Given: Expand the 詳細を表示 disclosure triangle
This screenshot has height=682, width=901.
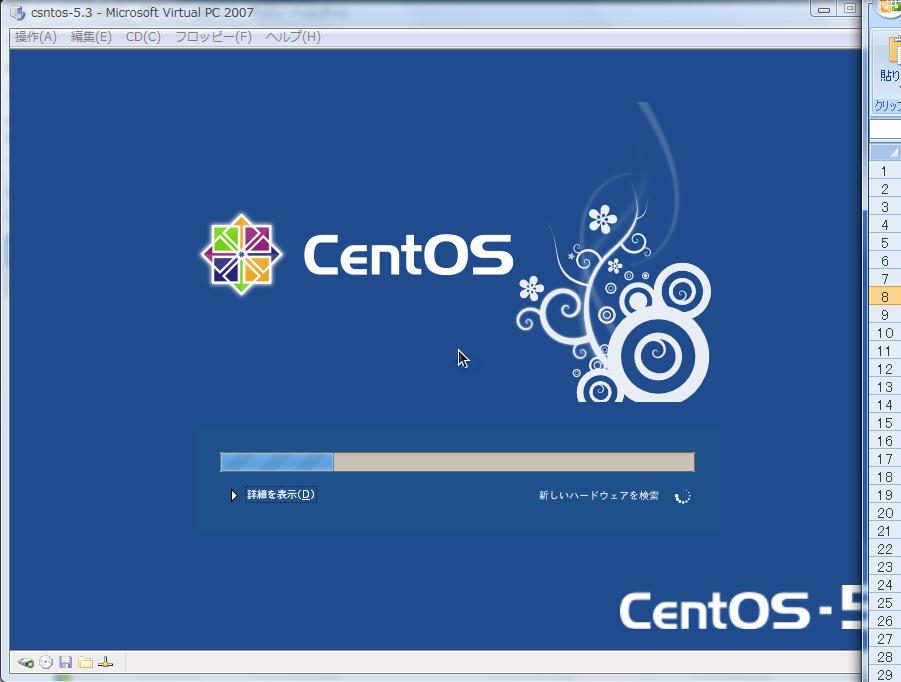Looking at the screenshot, I should pos(234,495).
